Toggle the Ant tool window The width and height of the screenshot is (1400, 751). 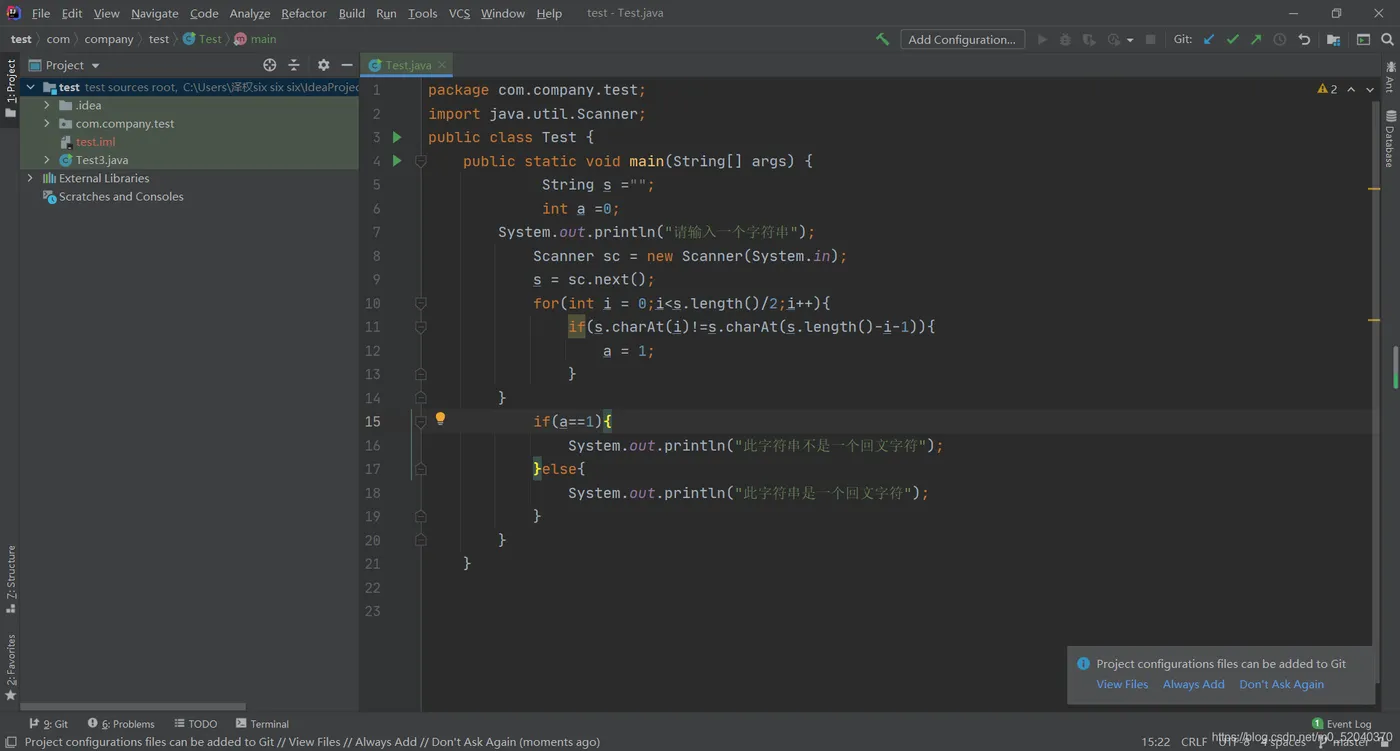click(1390, 76)
